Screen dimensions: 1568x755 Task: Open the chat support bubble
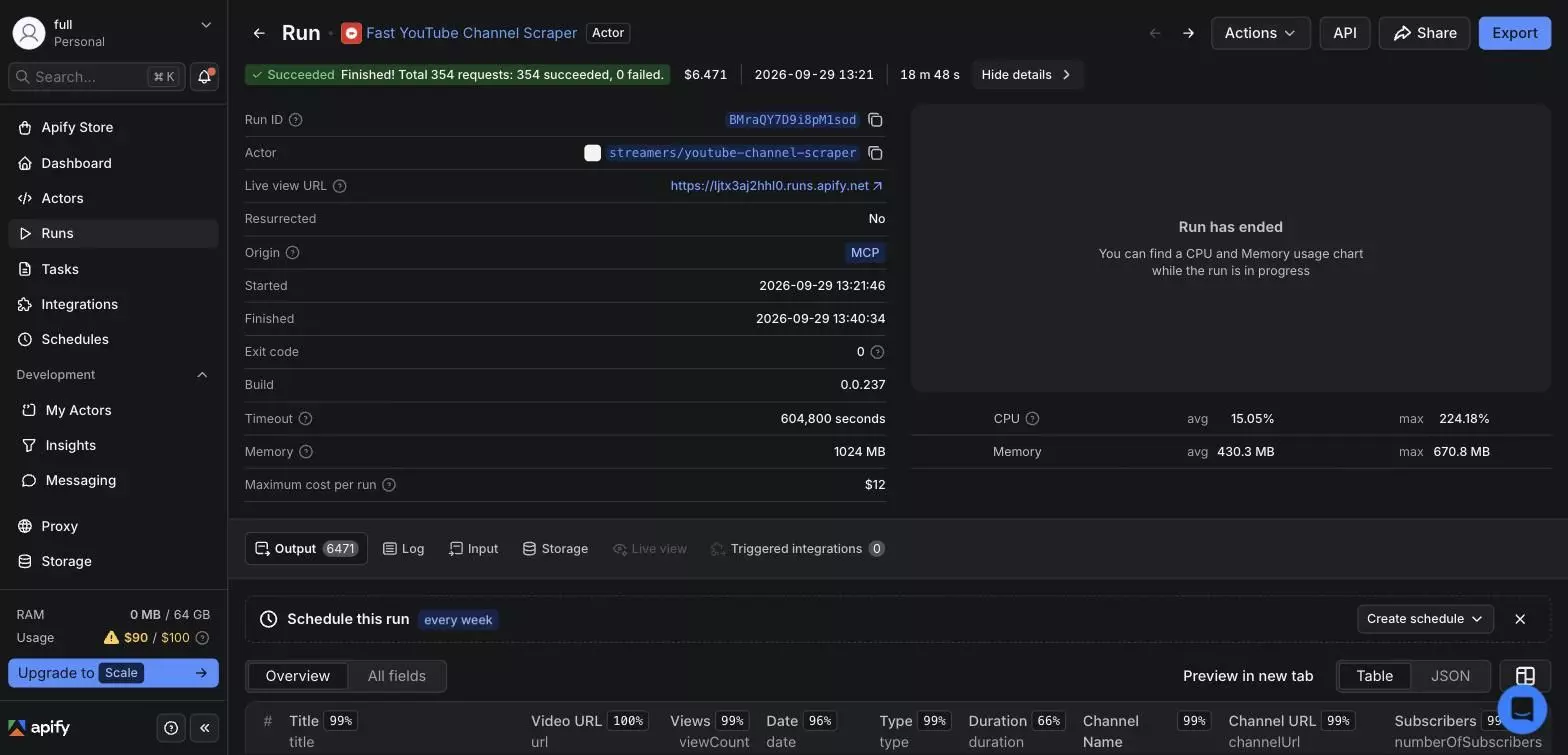pyautogui.click(x=1522, y=709)
